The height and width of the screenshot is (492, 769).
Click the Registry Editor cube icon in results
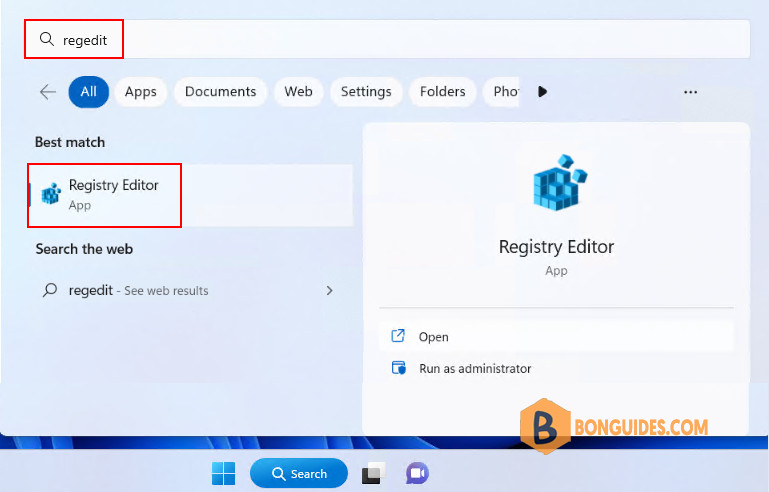51,193
